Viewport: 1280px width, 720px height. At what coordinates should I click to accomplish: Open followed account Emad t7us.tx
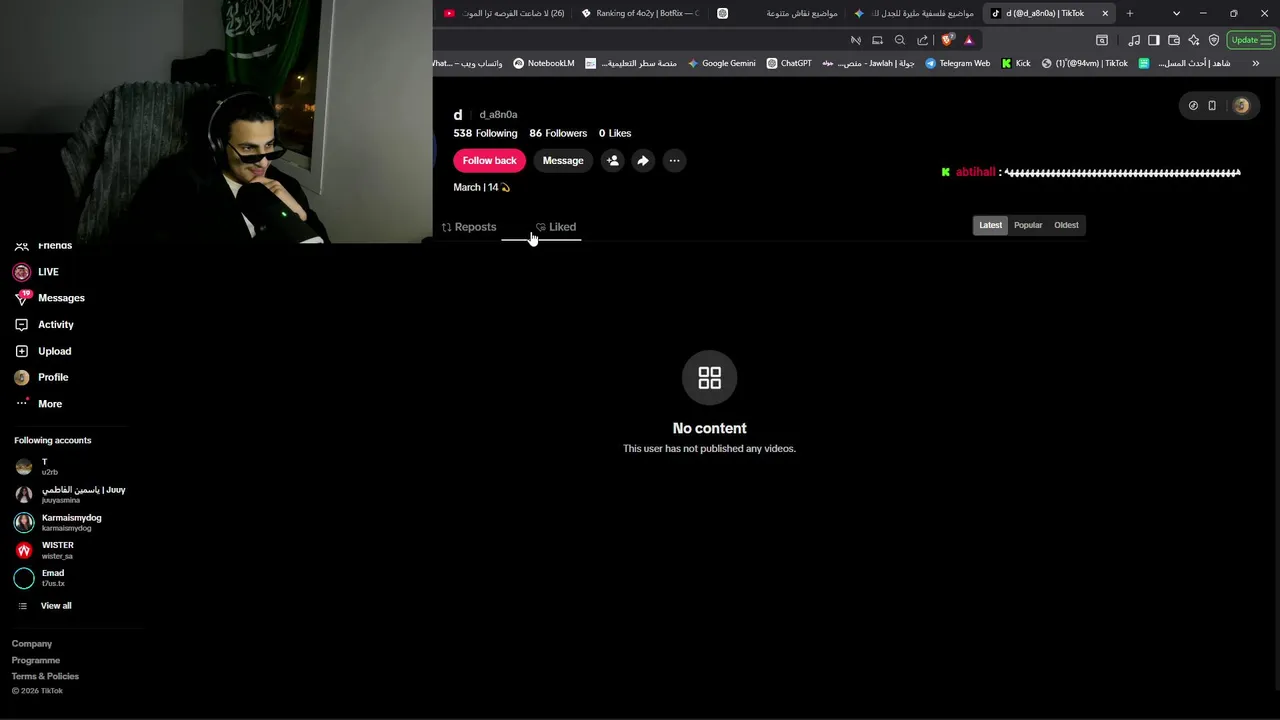click(40, 578)
